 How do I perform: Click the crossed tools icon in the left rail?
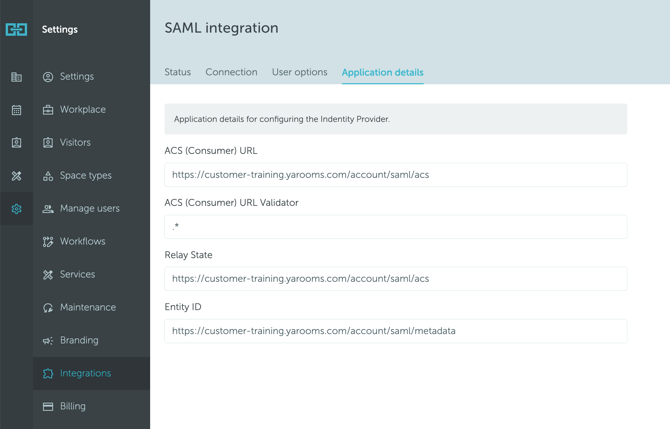coord(16,176)
